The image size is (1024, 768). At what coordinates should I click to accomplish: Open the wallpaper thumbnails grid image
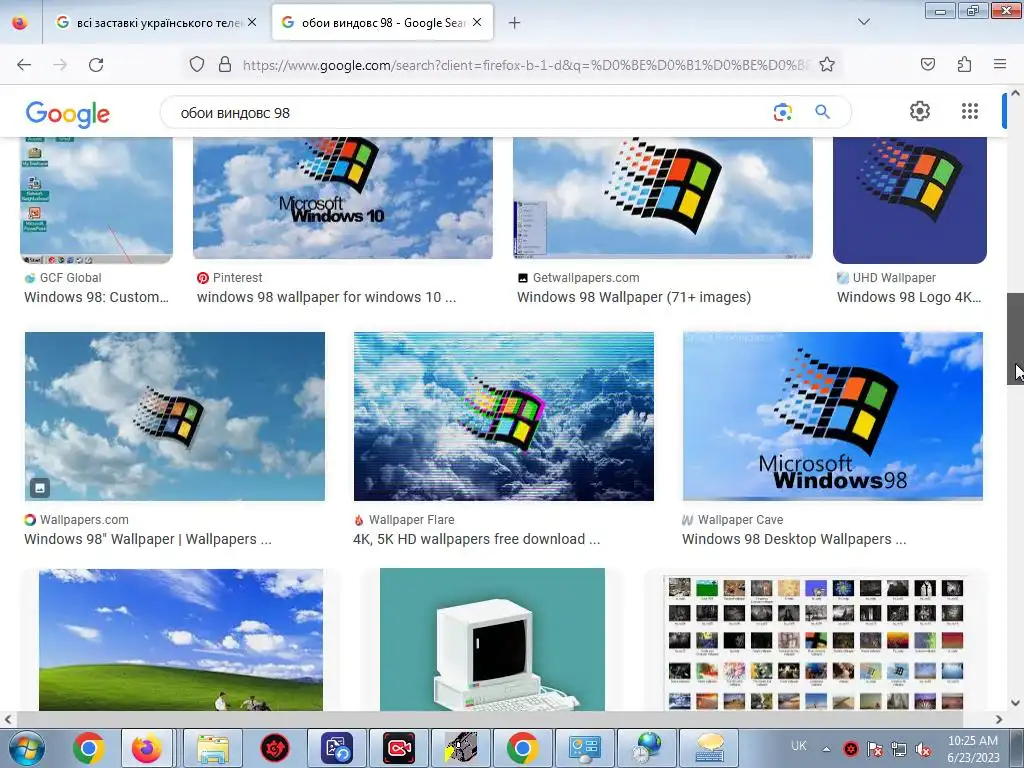coord(814,643)
